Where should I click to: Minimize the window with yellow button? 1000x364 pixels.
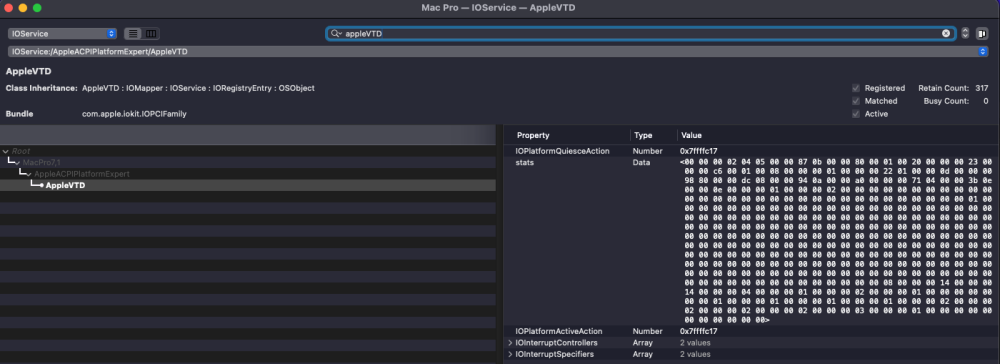tap(23, 8)
